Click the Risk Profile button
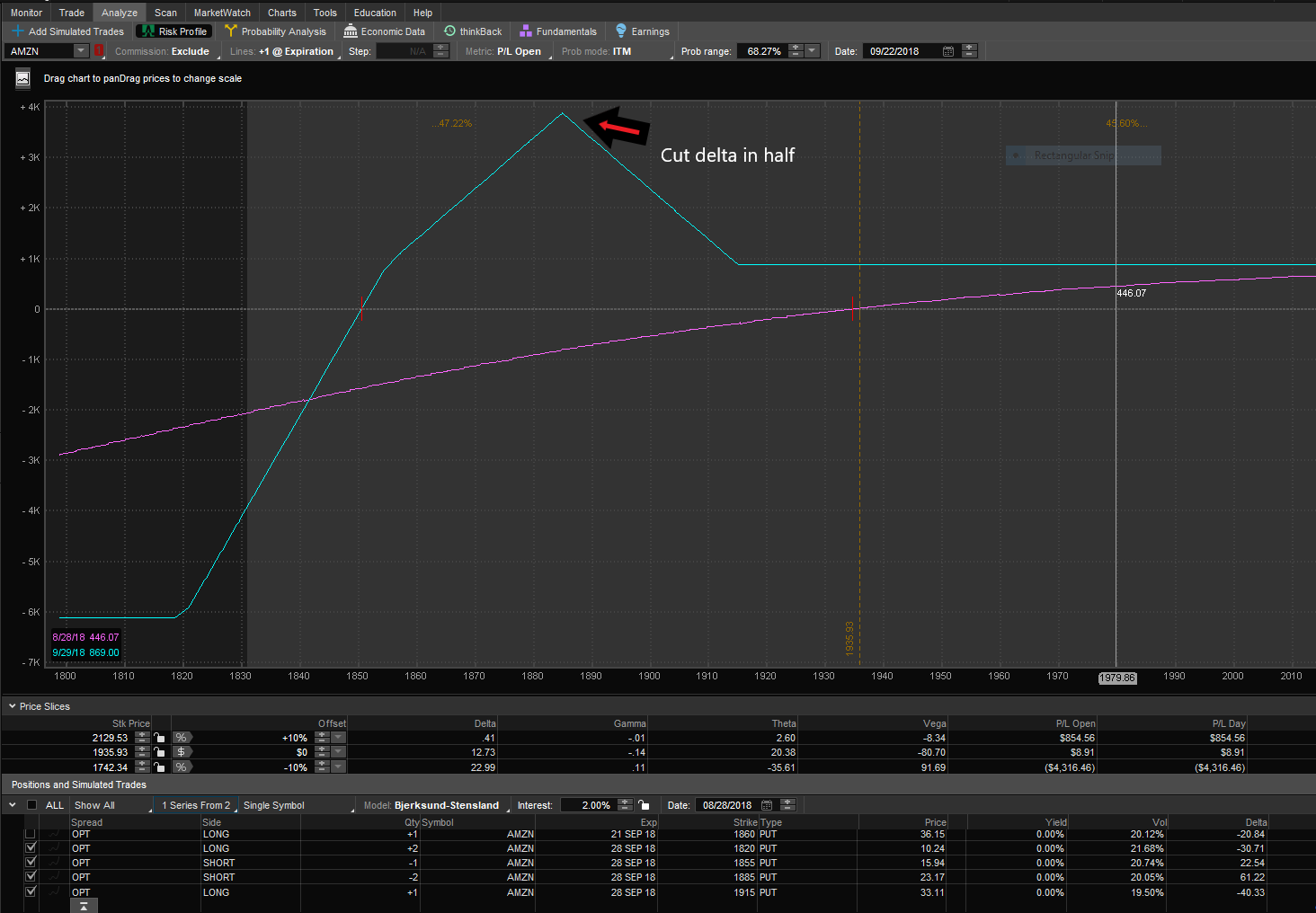1316x913 pixels. [x=173, y=31]
